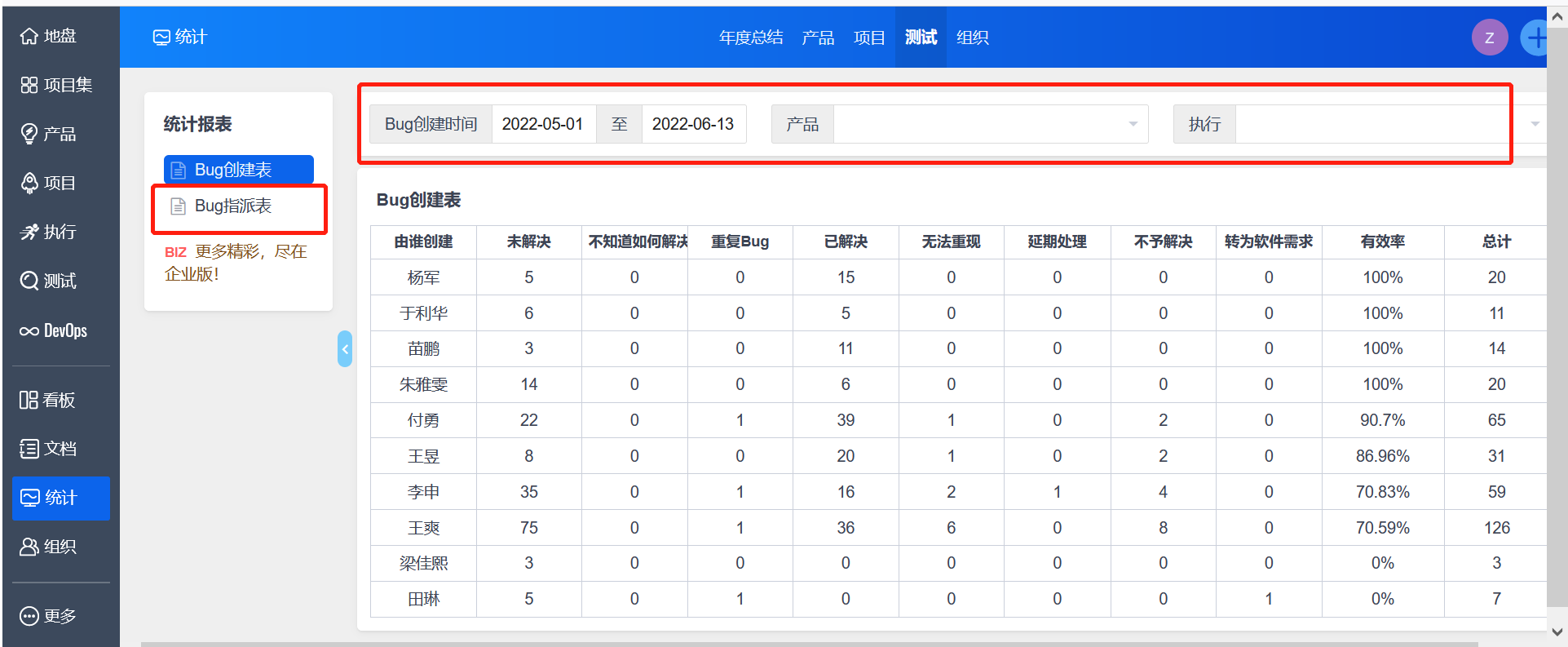Click the blue plus add button

pyautogui.click(x=1535, y=38)
